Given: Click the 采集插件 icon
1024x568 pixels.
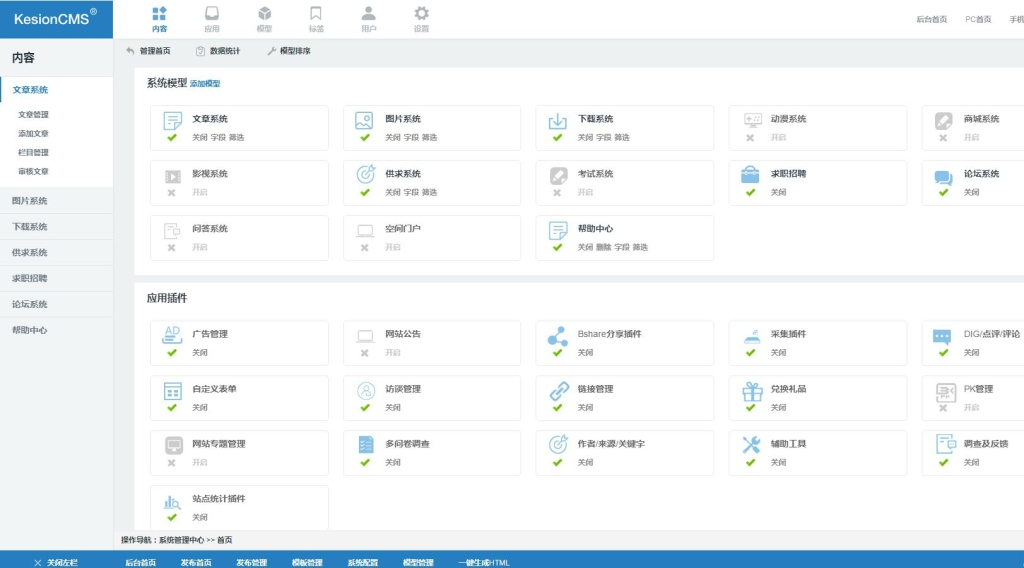Looking at the screenshot, I should (752, 337).
